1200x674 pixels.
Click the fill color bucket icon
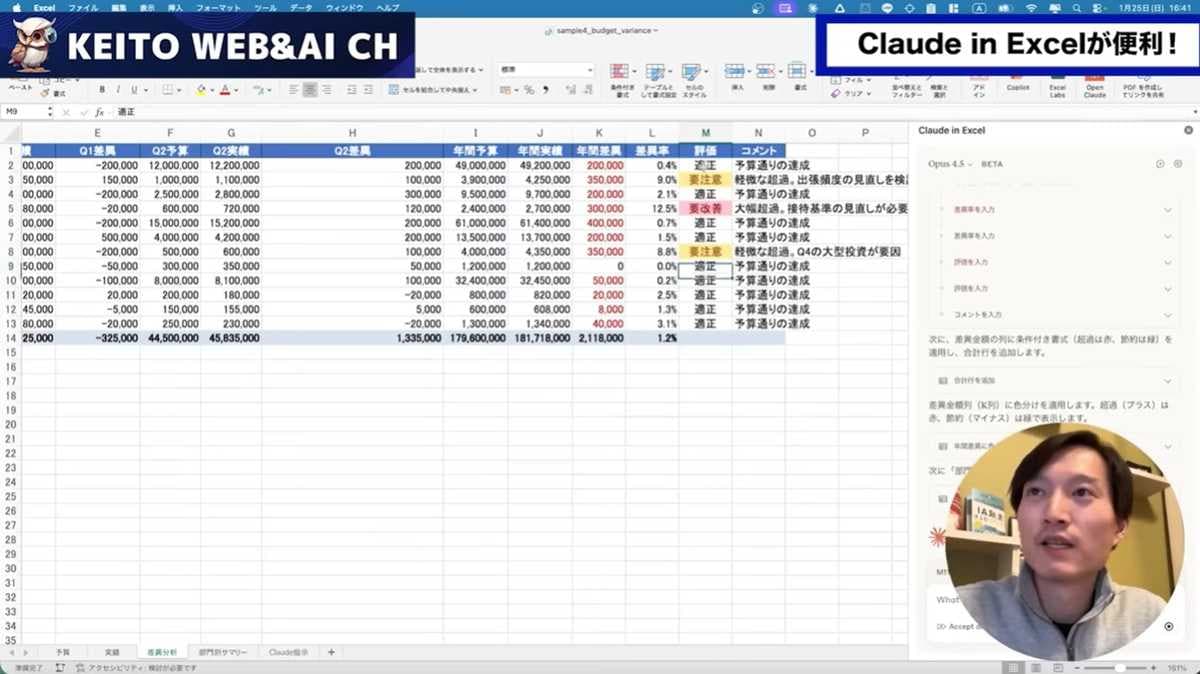tap(200, 90)
